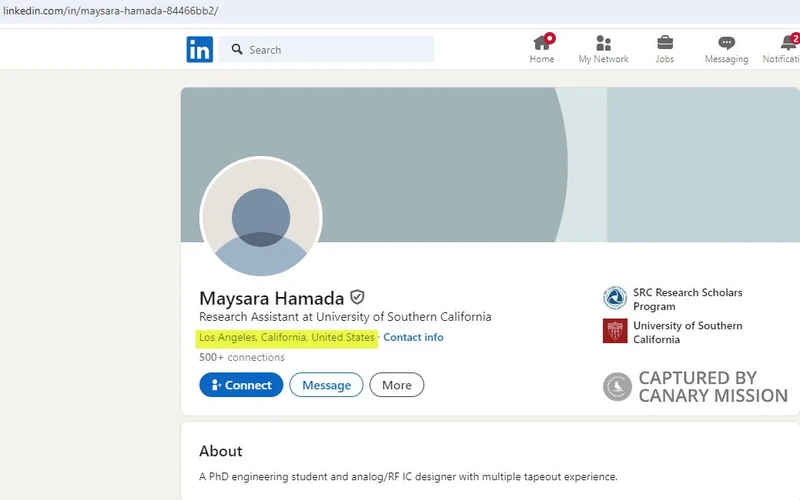This screenshot has width=800, height=500.
Task: Open the Notifications bell icon
Action: (x=789, y=42)
